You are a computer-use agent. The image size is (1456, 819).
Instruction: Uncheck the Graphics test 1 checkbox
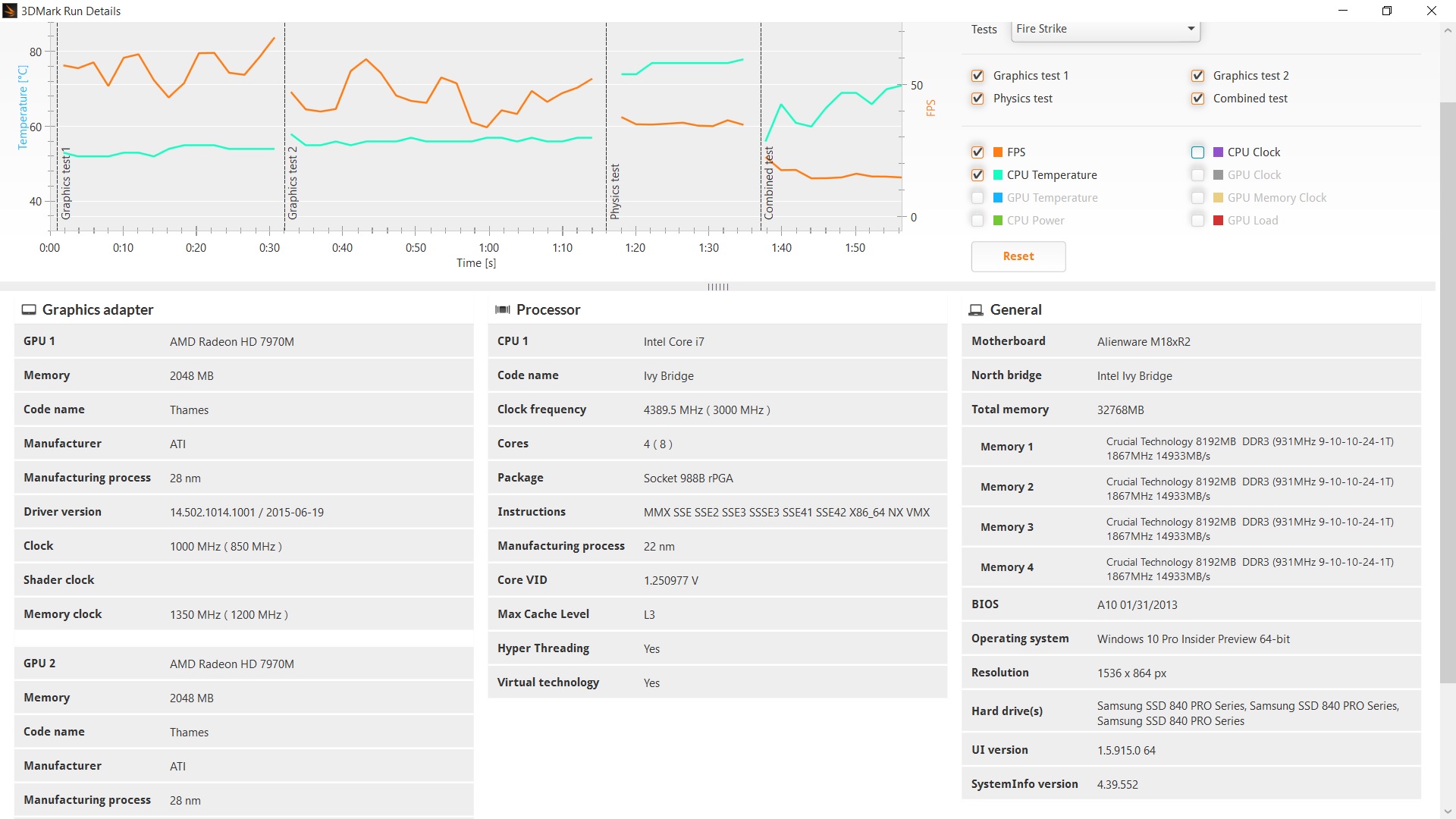click(977, 76)
